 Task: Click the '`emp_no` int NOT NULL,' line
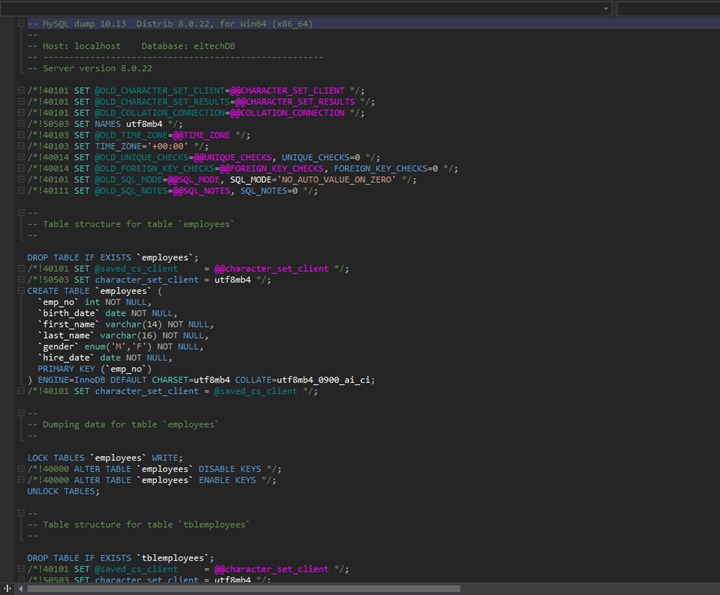coord(95,302)
